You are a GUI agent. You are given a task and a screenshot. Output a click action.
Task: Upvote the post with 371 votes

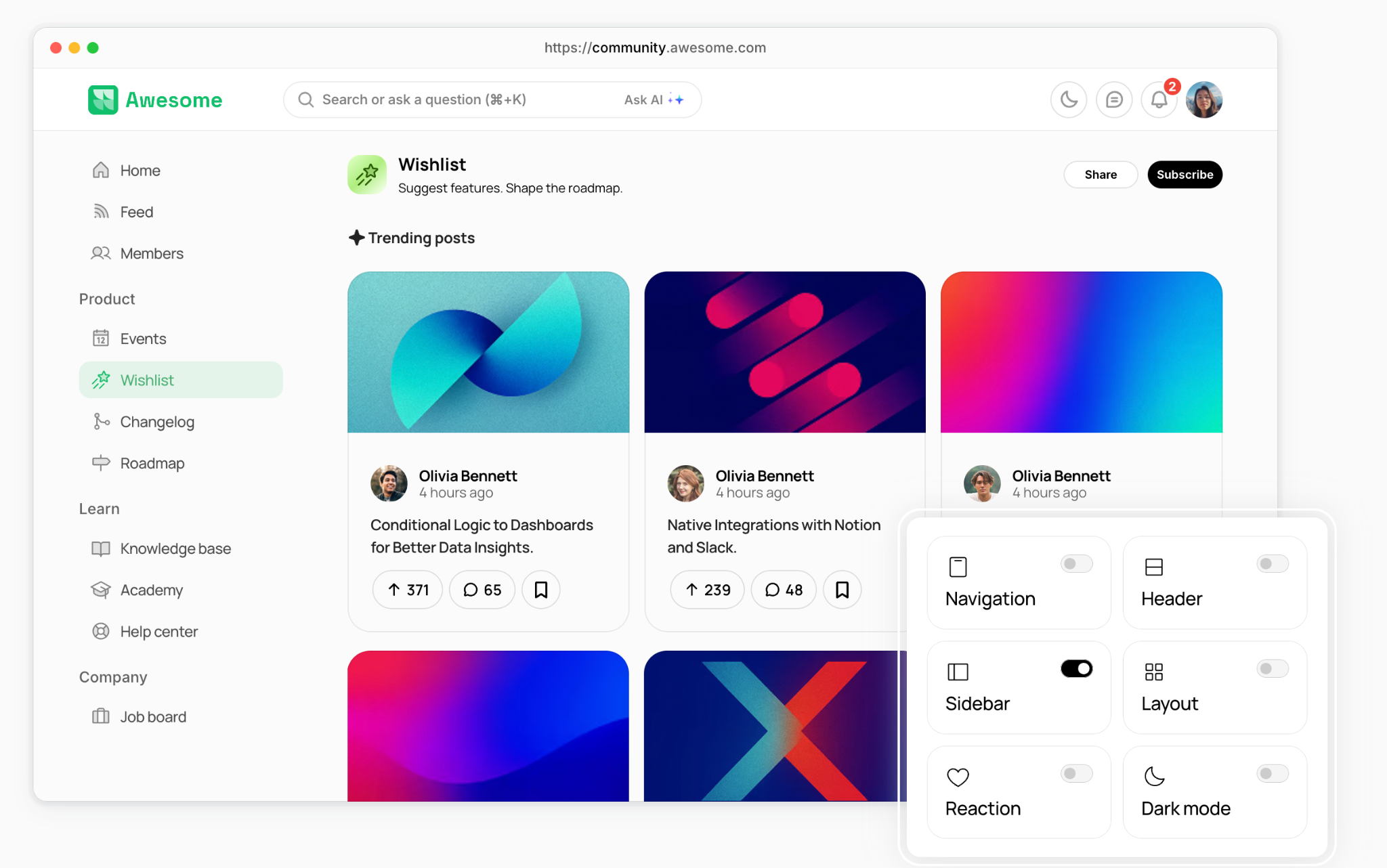408,590
